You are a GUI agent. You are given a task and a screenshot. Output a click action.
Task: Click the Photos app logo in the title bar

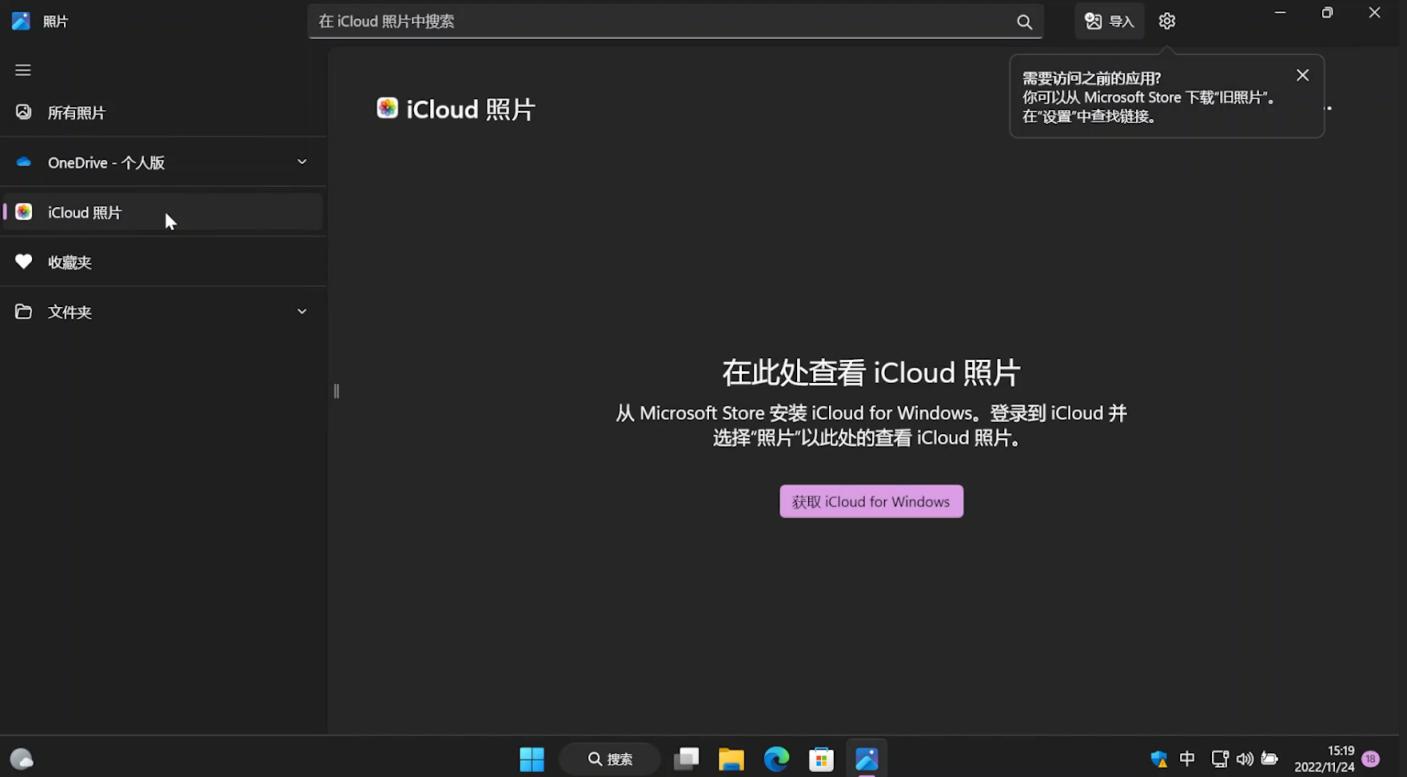click(20, 20)
